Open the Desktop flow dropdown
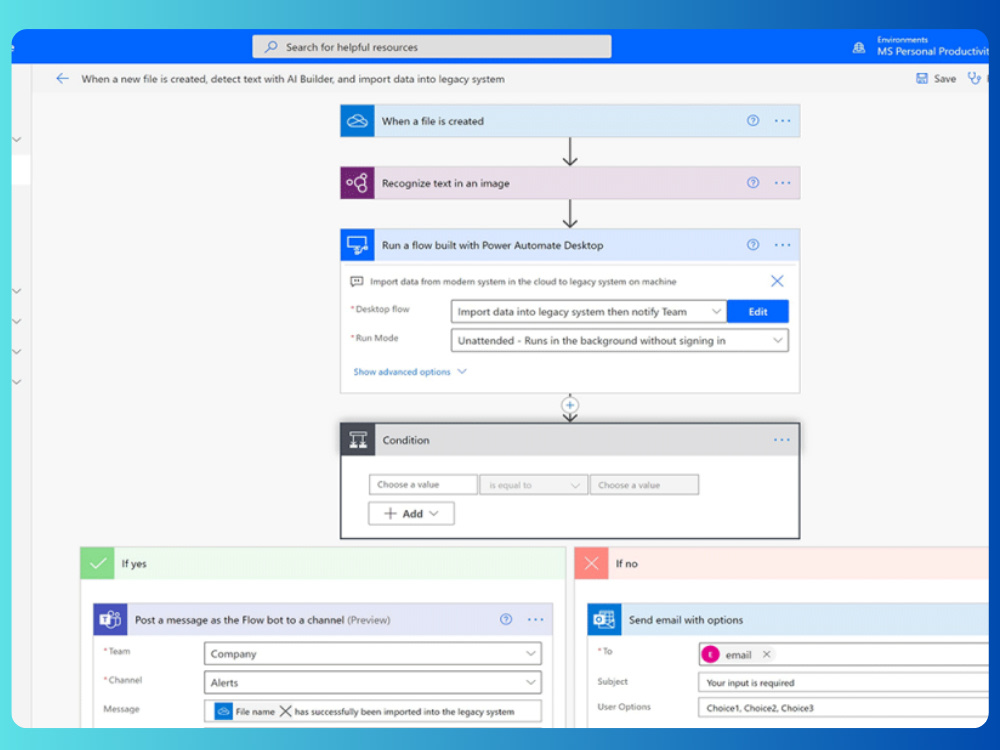This screenshot has height=750, width=1000. [588, 311]
